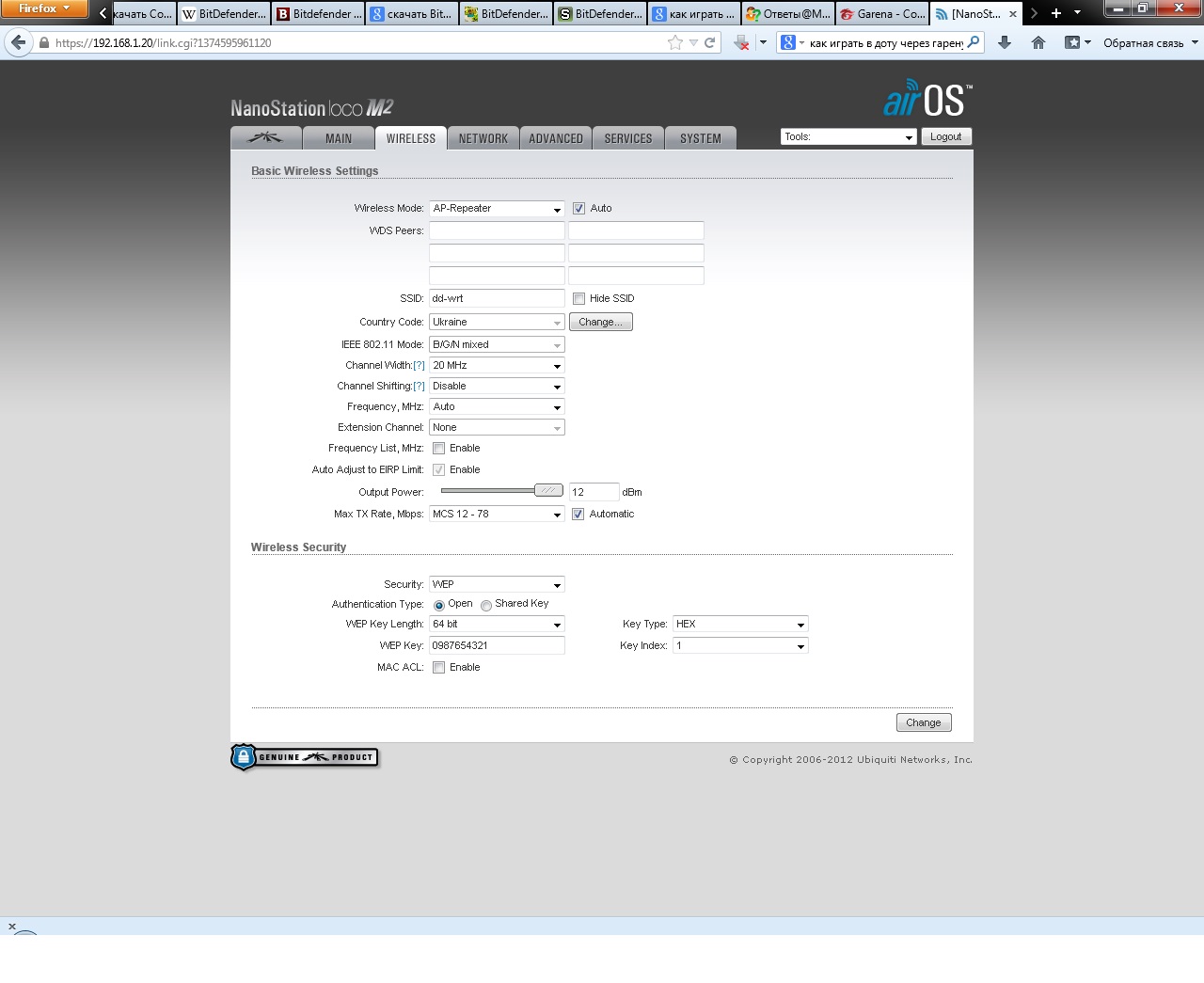Viewport: 1204px width, 983px height.
Task: Toggle Auto Adjust to EIRP Limit checkbox
Action: 439,470
